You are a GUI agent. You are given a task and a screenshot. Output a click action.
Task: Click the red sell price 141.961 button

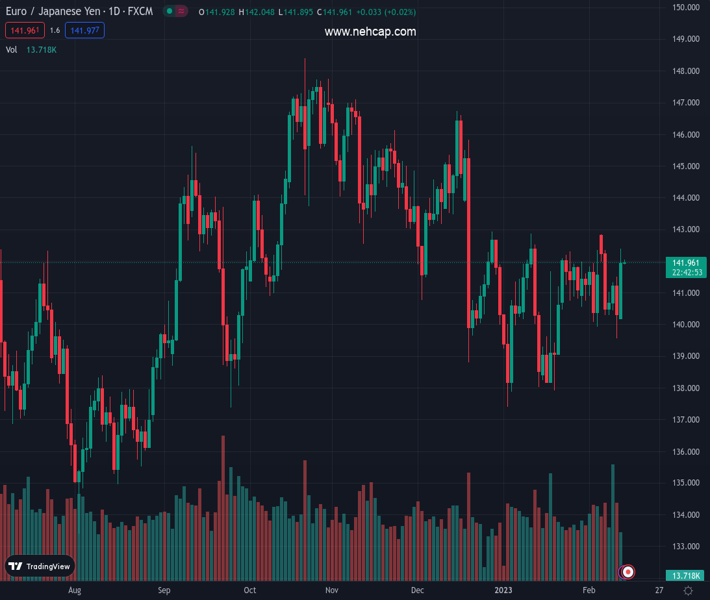[23, 31]
